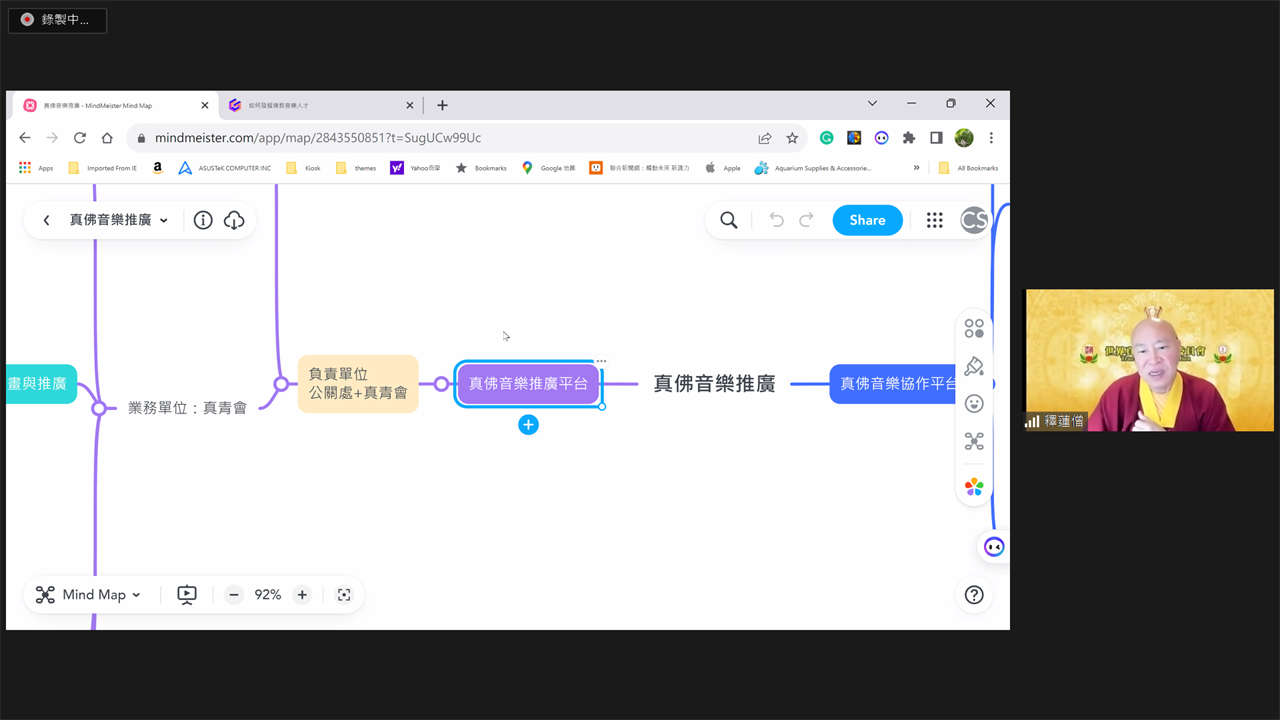Switch to the second browser tab

(x=320, y=105)
